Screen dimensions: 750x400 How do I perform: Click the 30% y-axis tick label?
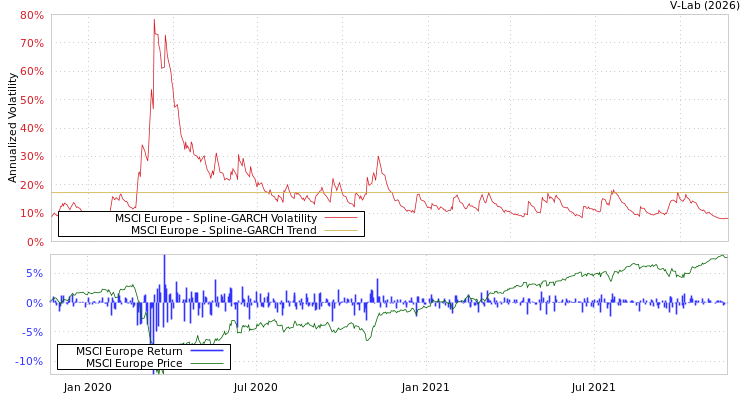coord(31,157)
